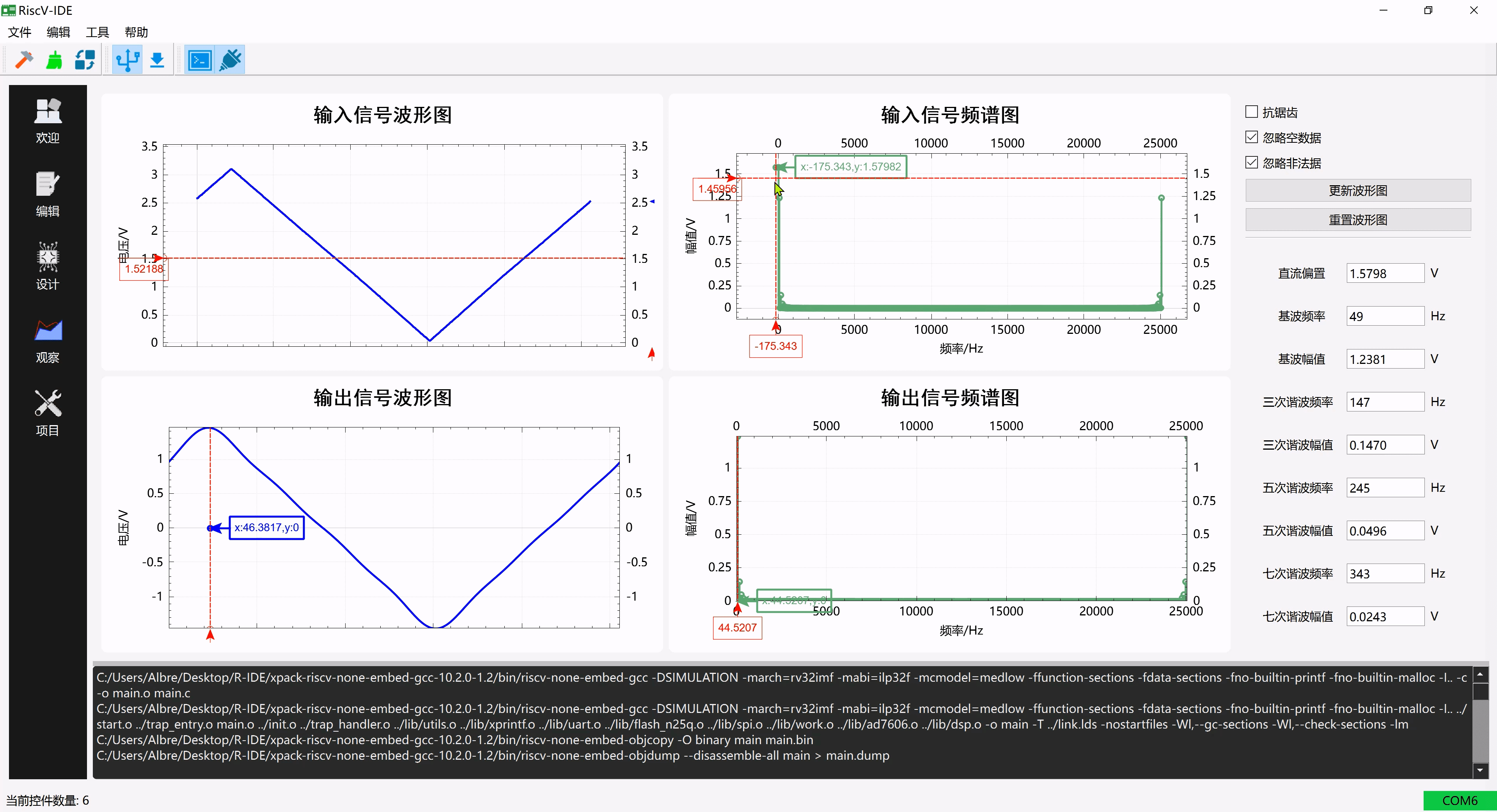1497x812 pixels.
Task: Click the objcopy command line in console
Action: point(454,740)
